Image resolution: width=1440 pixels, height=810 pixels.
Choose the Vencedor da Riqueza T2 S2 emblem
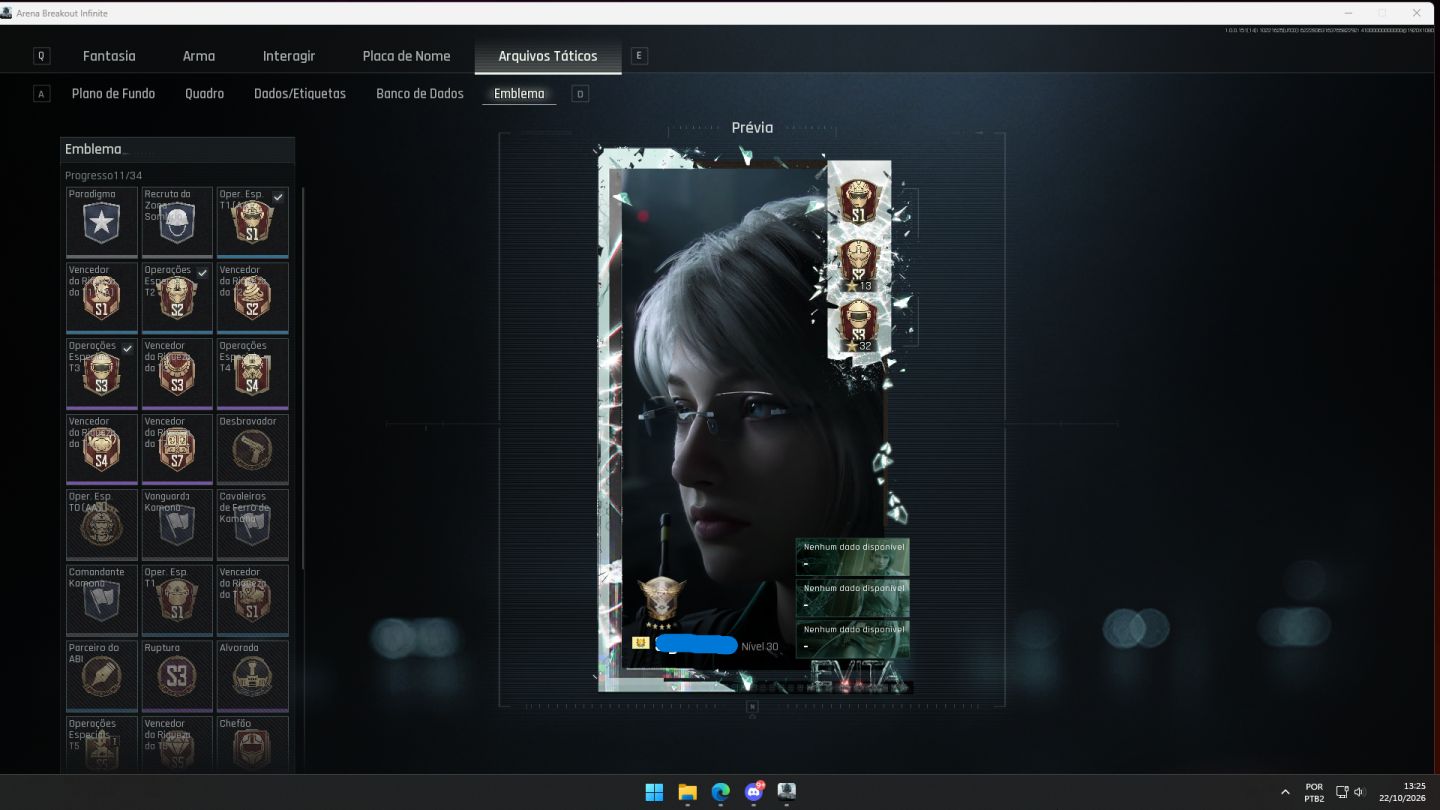pyautogui.click(x=253, y=298)
